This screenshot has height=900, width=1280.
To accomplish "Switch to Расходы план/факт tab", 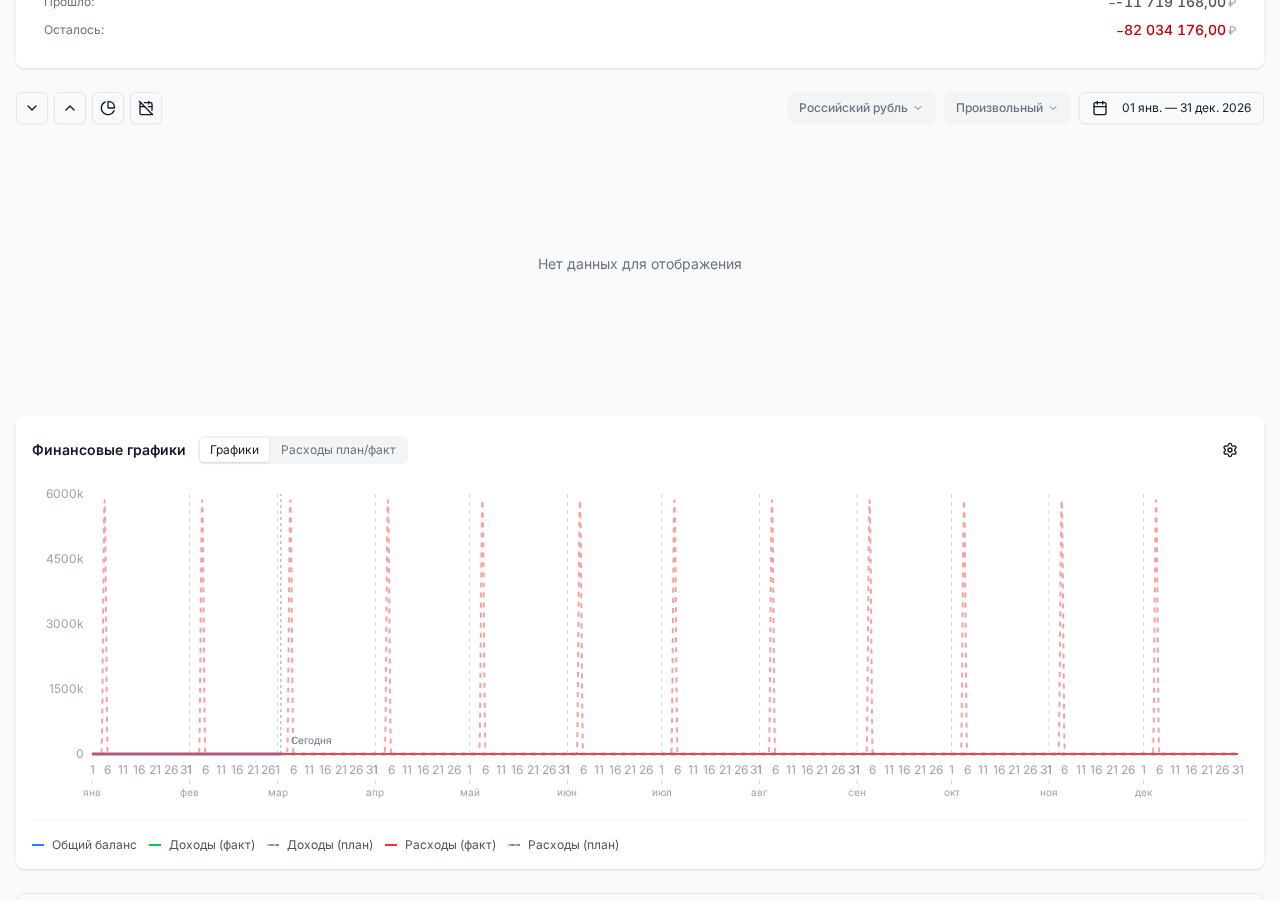I will point(338,450).
